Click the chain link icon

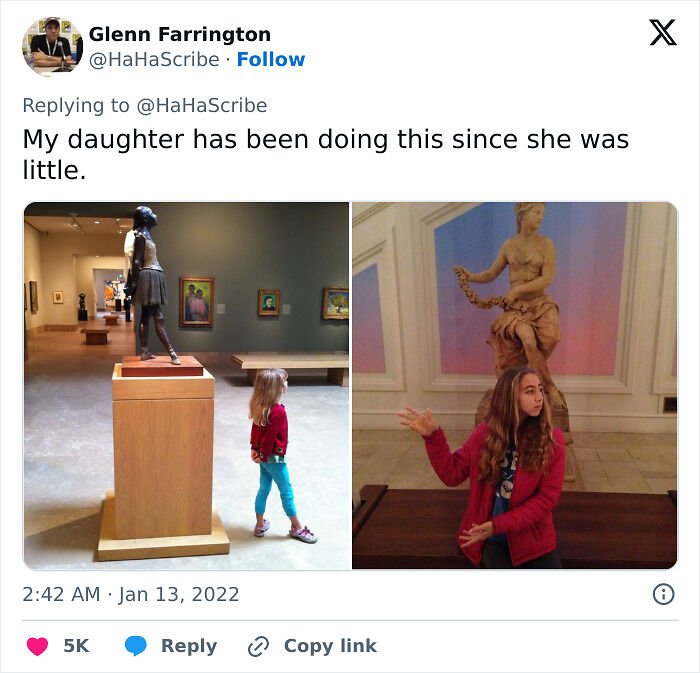258,647
